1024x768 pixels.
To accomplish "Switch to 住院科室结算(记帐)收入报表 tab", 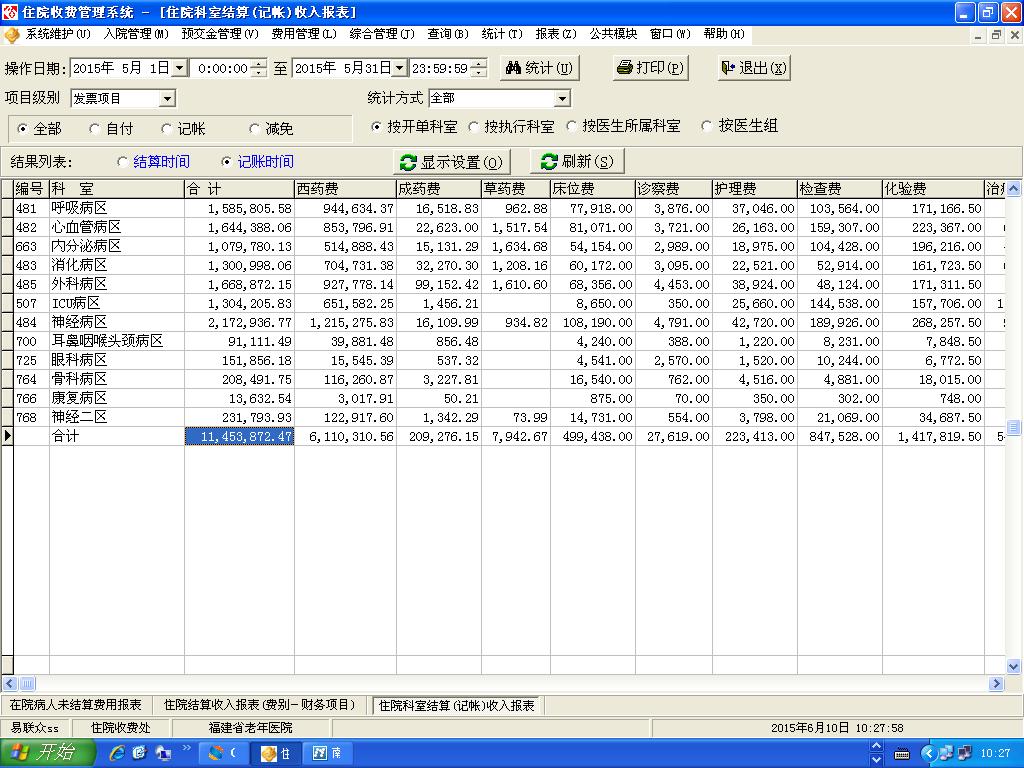I will click(x=456, y=705).
